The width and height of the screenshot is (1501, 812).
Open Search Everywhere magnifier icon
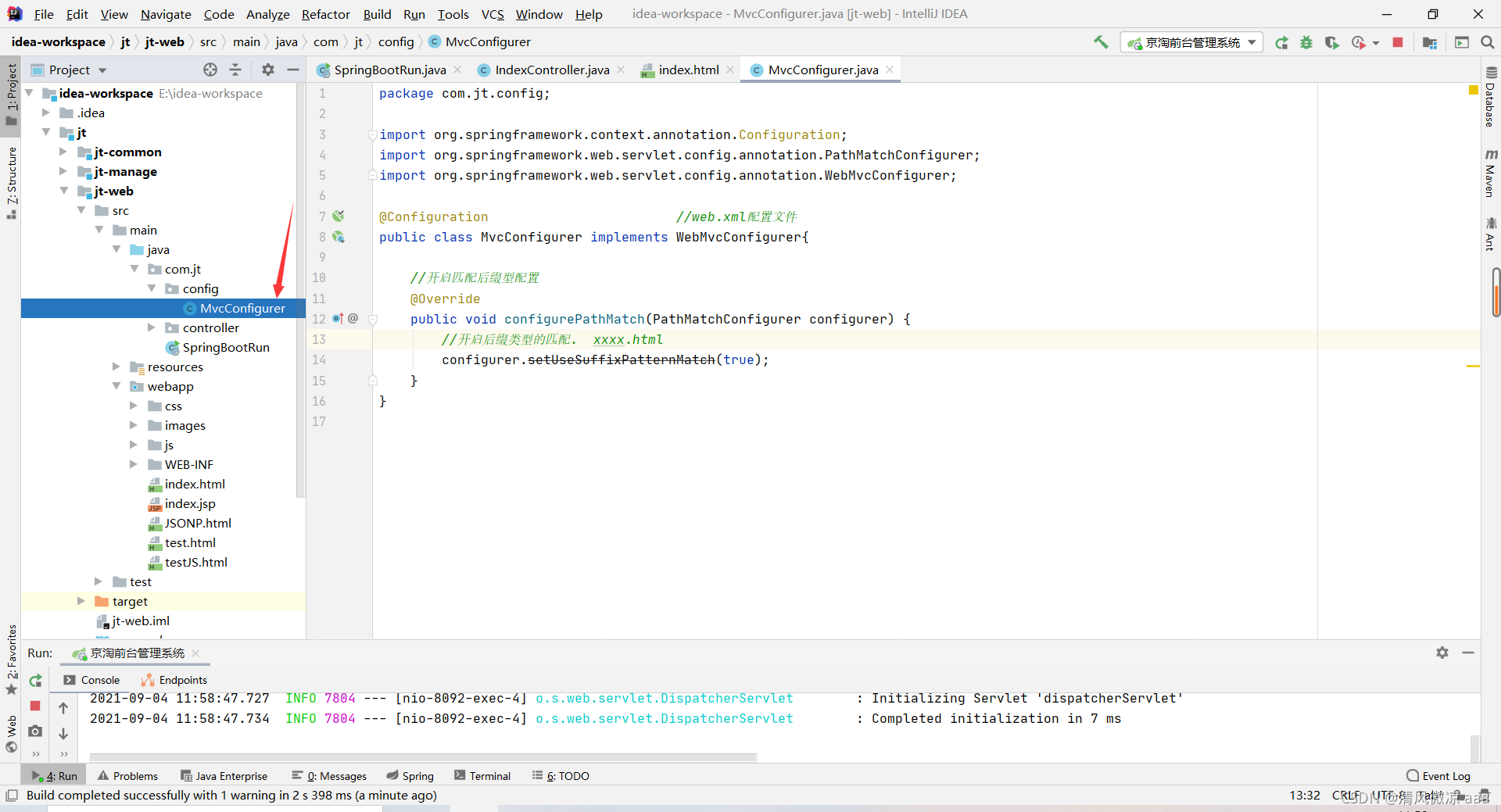click(x=1488, y=42)
